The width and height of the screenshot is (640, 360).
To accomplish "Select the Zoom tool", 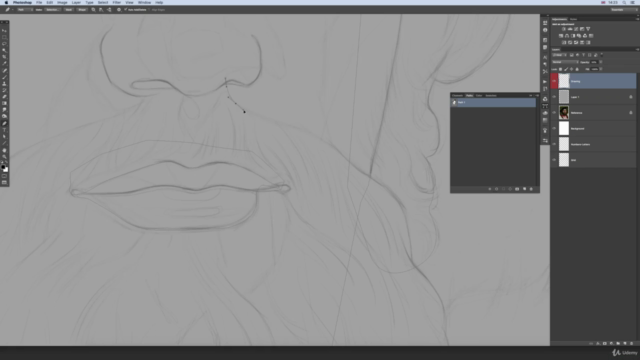I will [x=4, y=157].
